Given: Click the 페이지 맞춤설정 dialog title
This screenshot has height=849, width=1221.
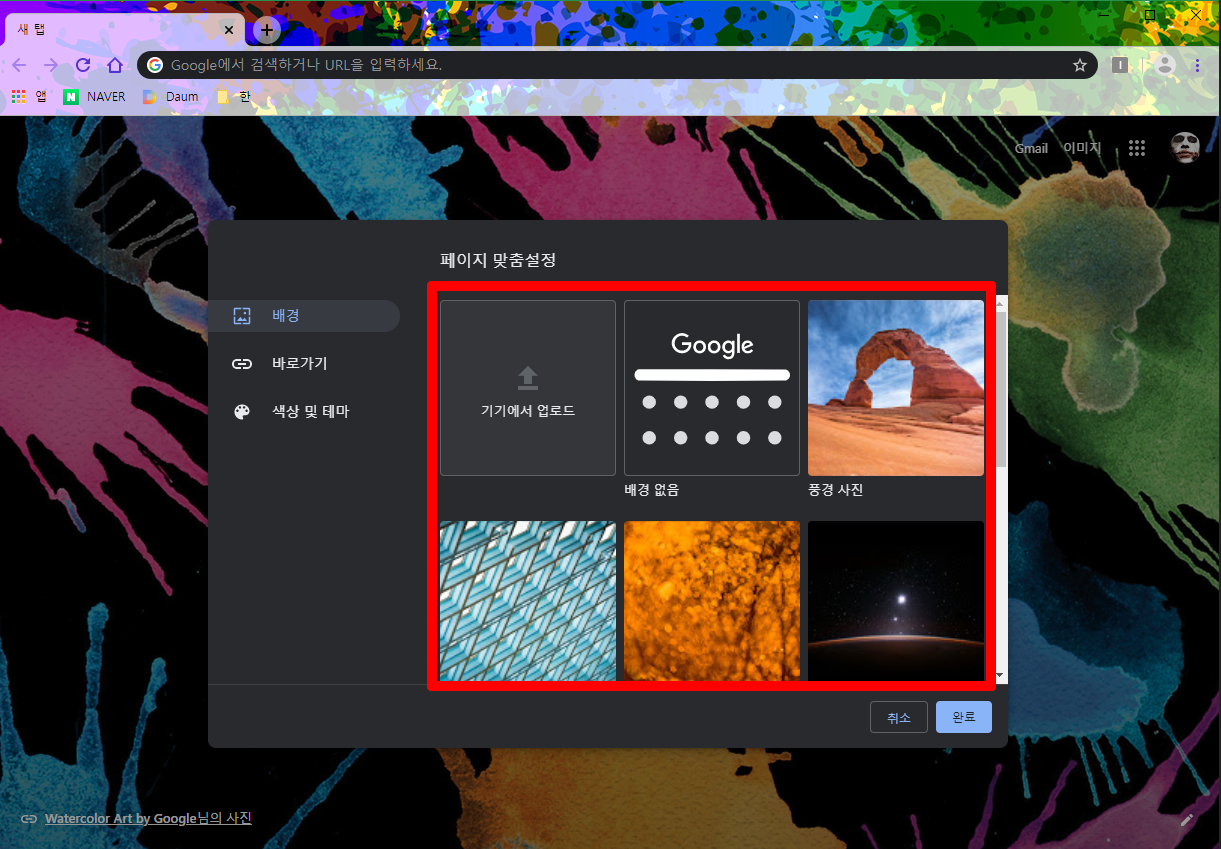Looking at the screenshot, I should [498, 260].
